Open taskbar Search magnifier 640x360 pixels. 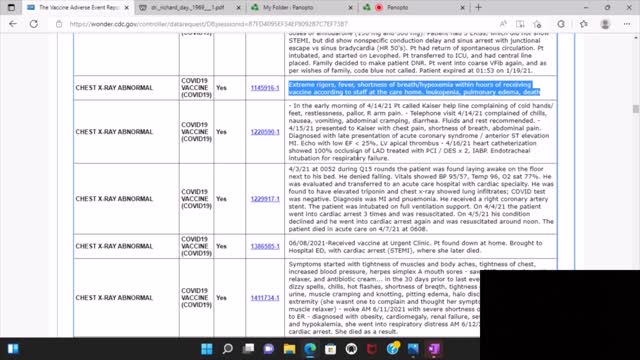228,349
